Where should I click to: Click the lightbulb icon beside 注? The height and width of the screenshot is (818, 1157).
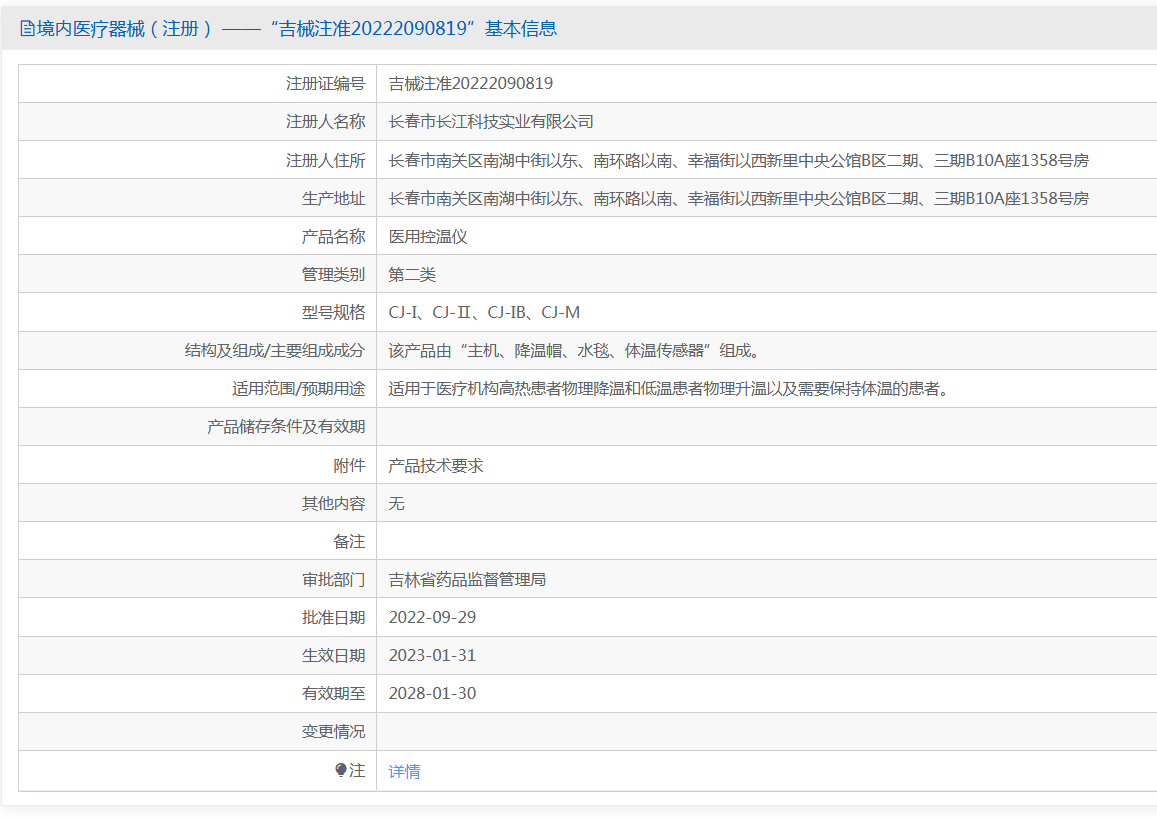coord(340,770)
